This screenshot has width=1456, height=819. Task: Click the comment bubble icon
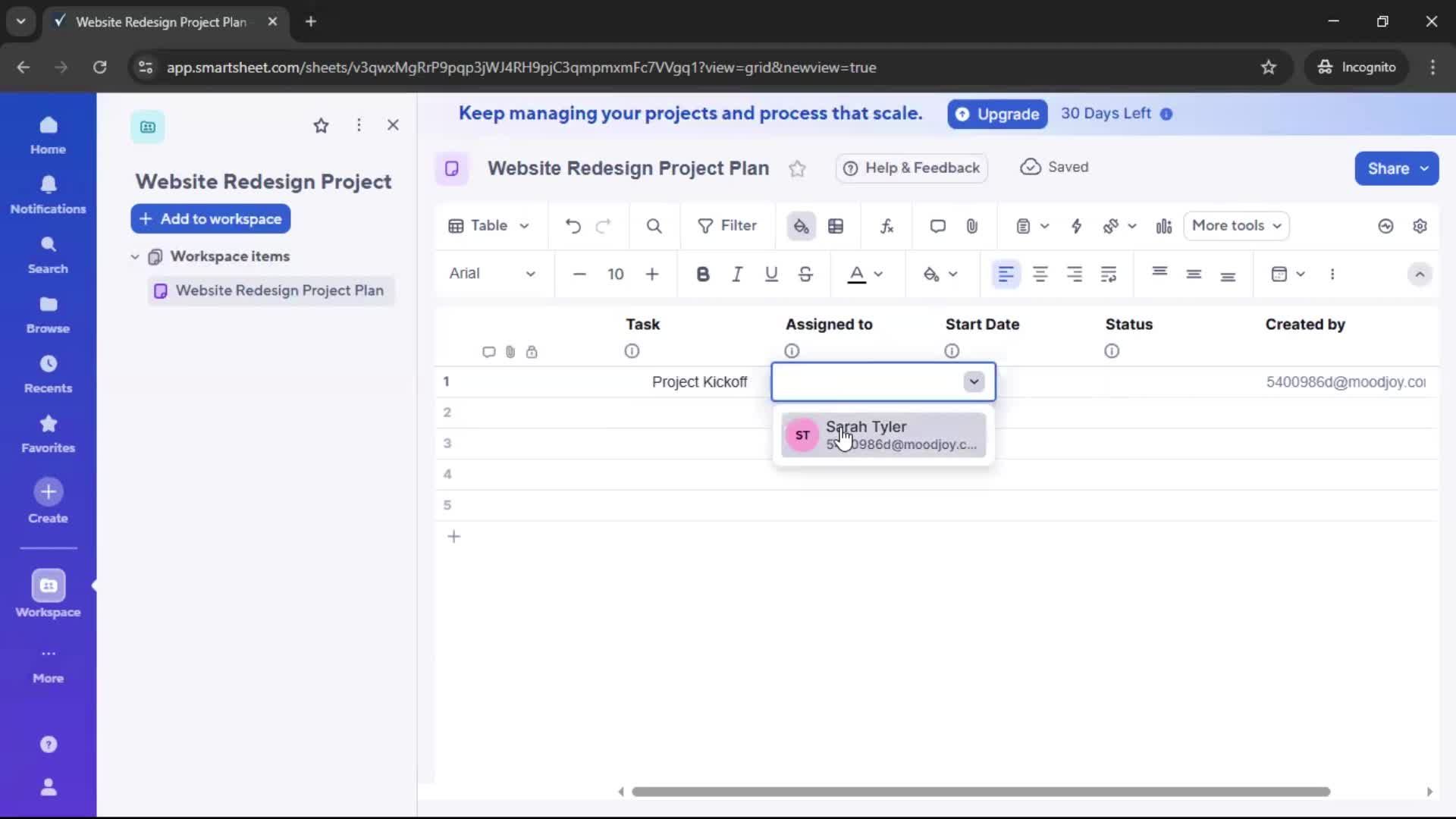[x=938, y=225]
